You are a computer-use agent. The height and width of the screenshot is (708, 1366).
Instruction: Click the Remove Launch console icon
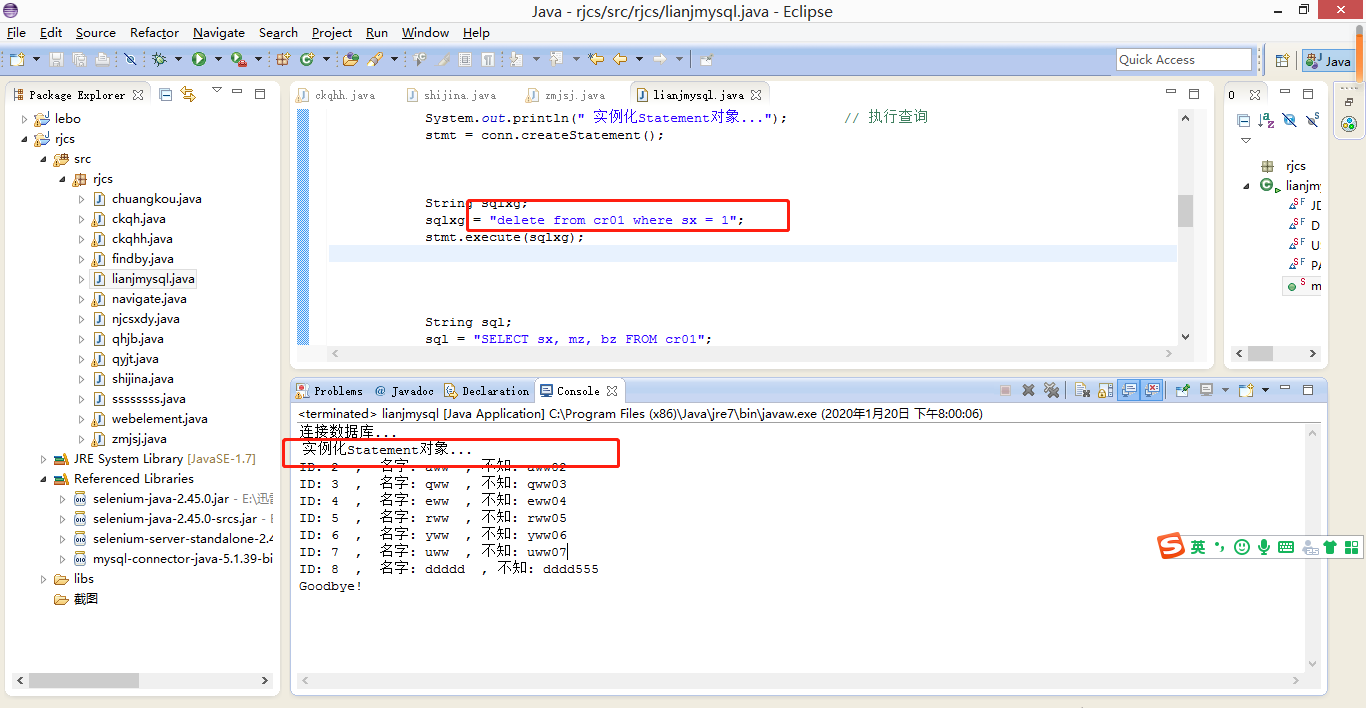click(x=1028, y=390)
